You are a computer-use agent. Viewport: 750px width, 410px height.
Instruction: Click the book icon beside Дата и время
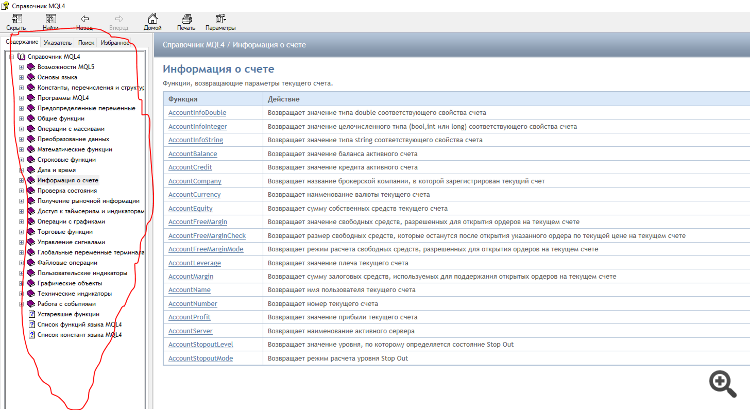click(31, 170)
